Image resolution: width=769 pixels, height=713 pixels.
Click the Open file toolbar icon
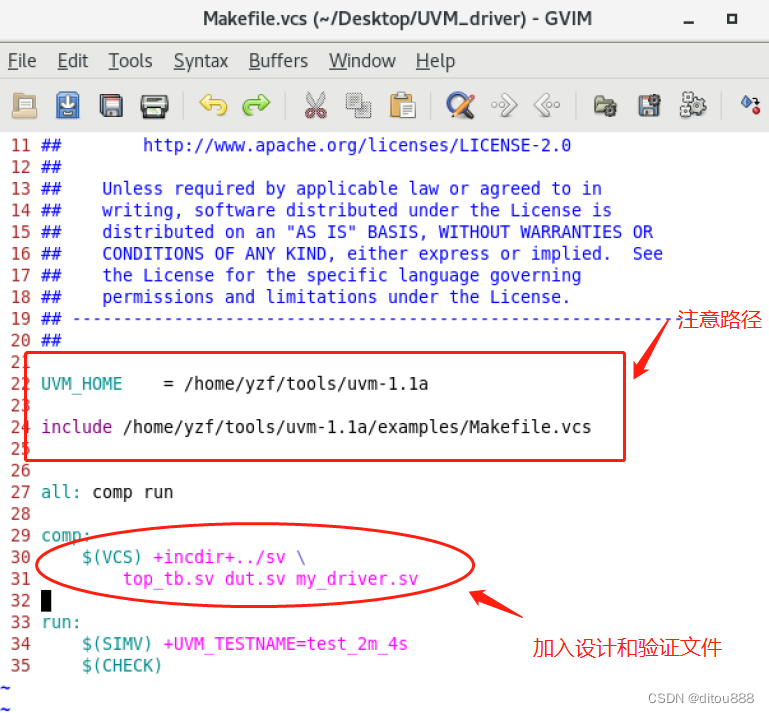tap(24, 105)
